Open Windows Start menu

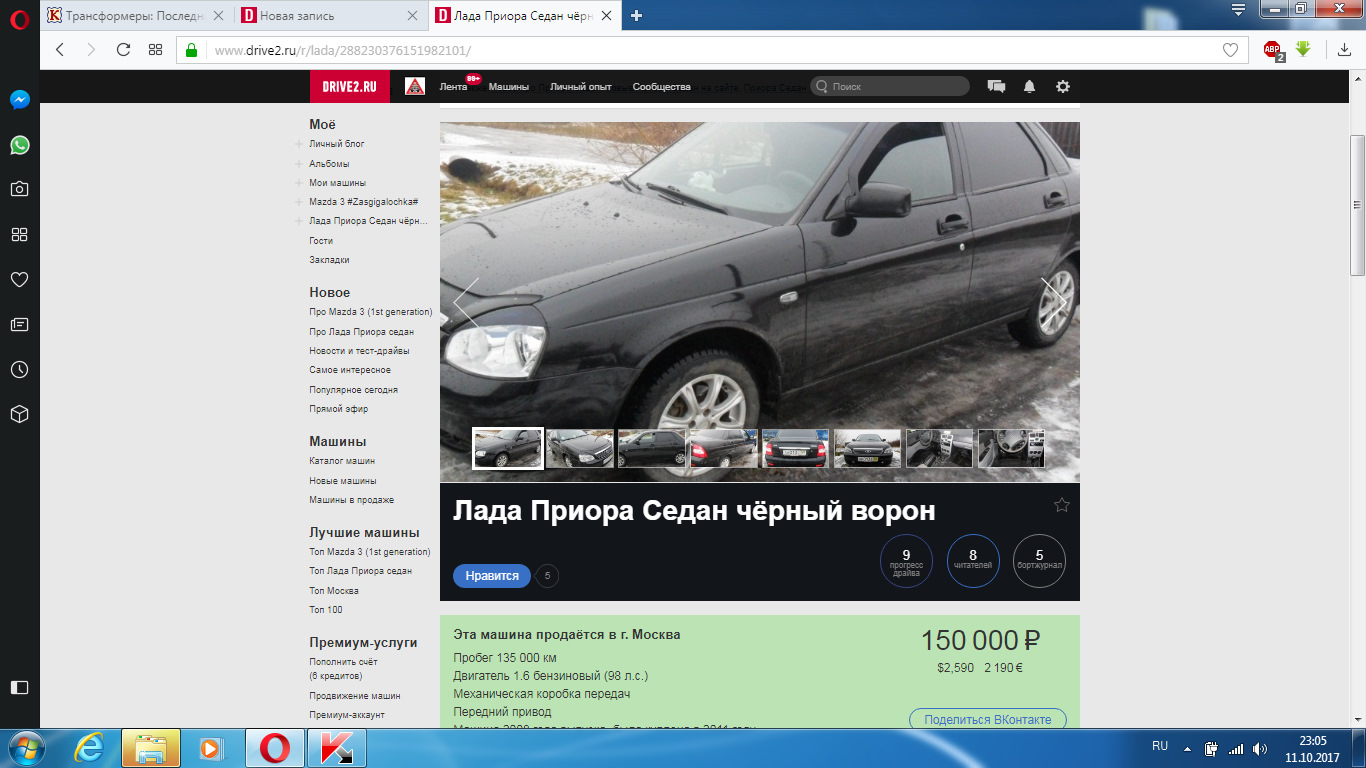click(x=25, y=748)
